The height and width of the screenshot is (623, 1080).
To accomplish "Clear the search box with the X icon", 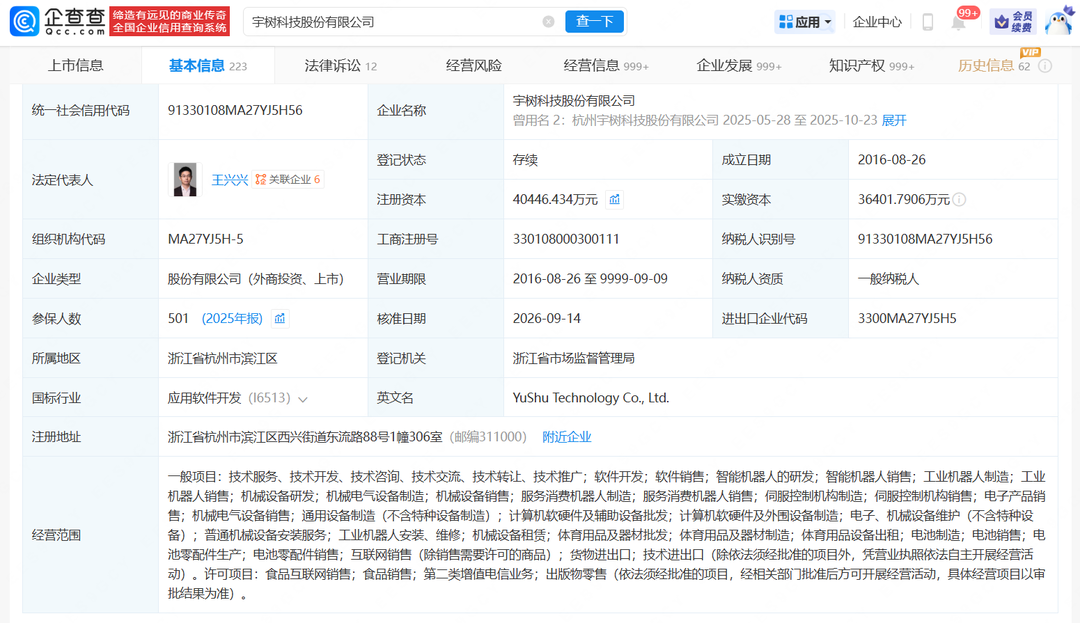I will tap(548, 22).
